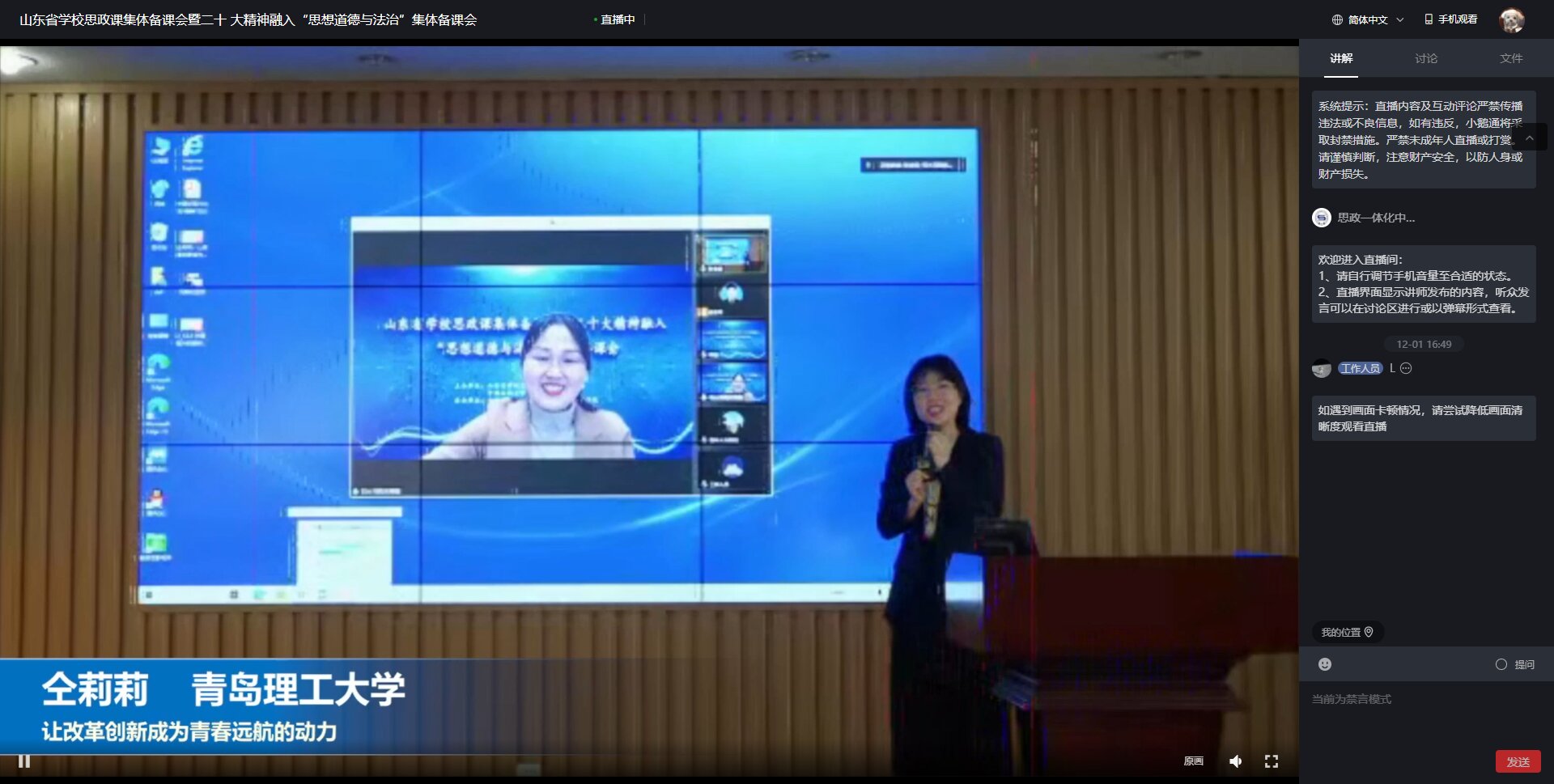The image size is (1554, 784).
Task: Mute the stream with the speaker icon
Action: pyautogui.click(x=1235, y=761)
